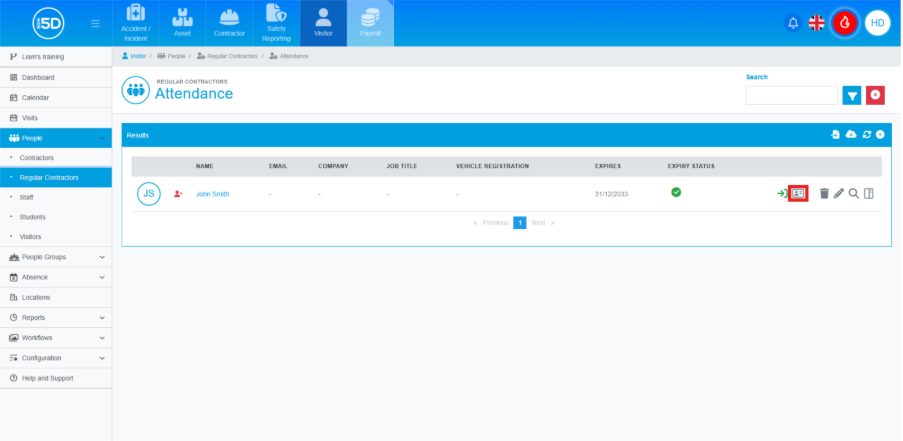Viewport: 903px width, 441px height.
Task: Open the Payroll module tab
Action: point(370,24)
